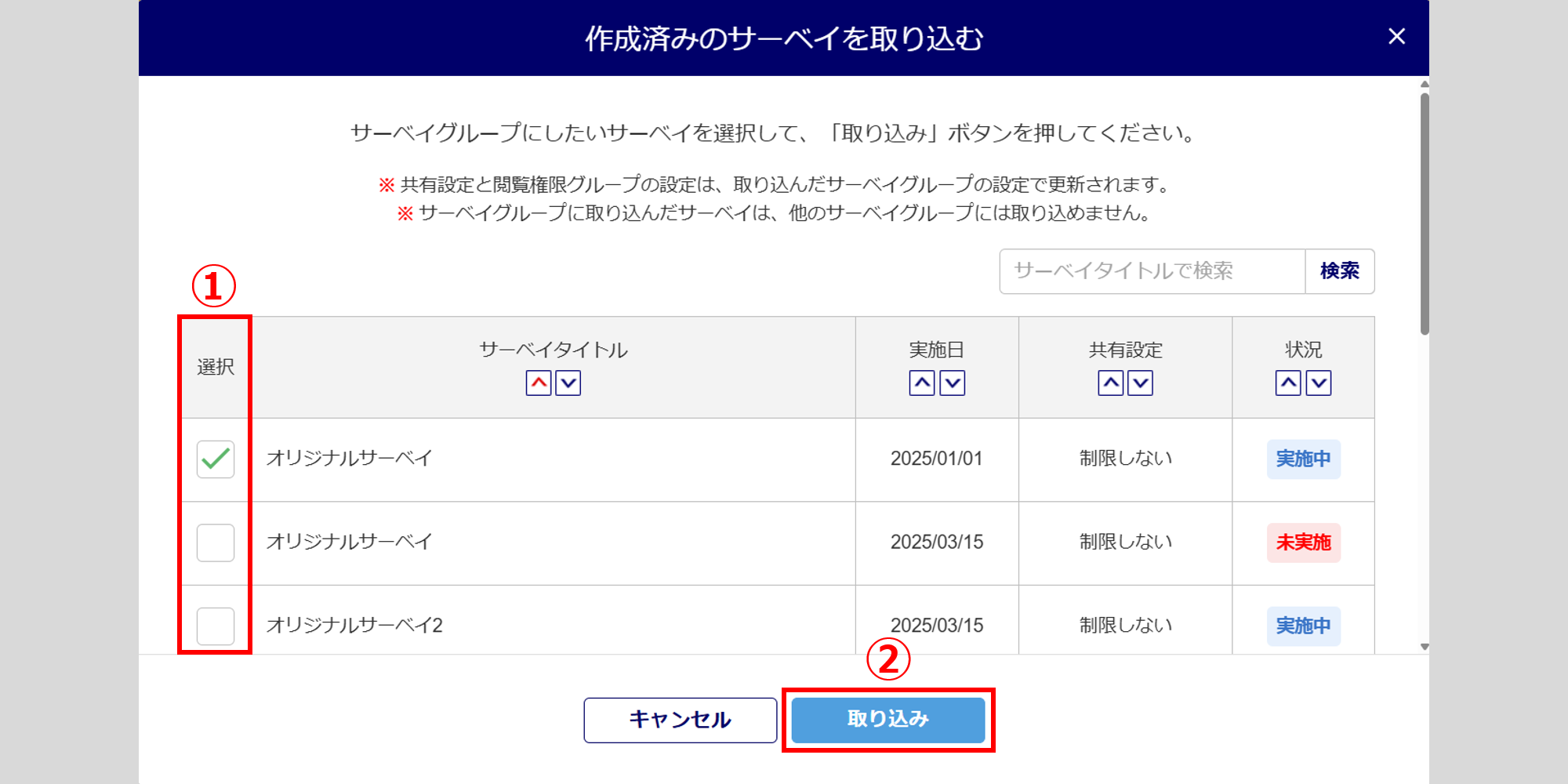Sort 共有設定 column ascending

1111,383
